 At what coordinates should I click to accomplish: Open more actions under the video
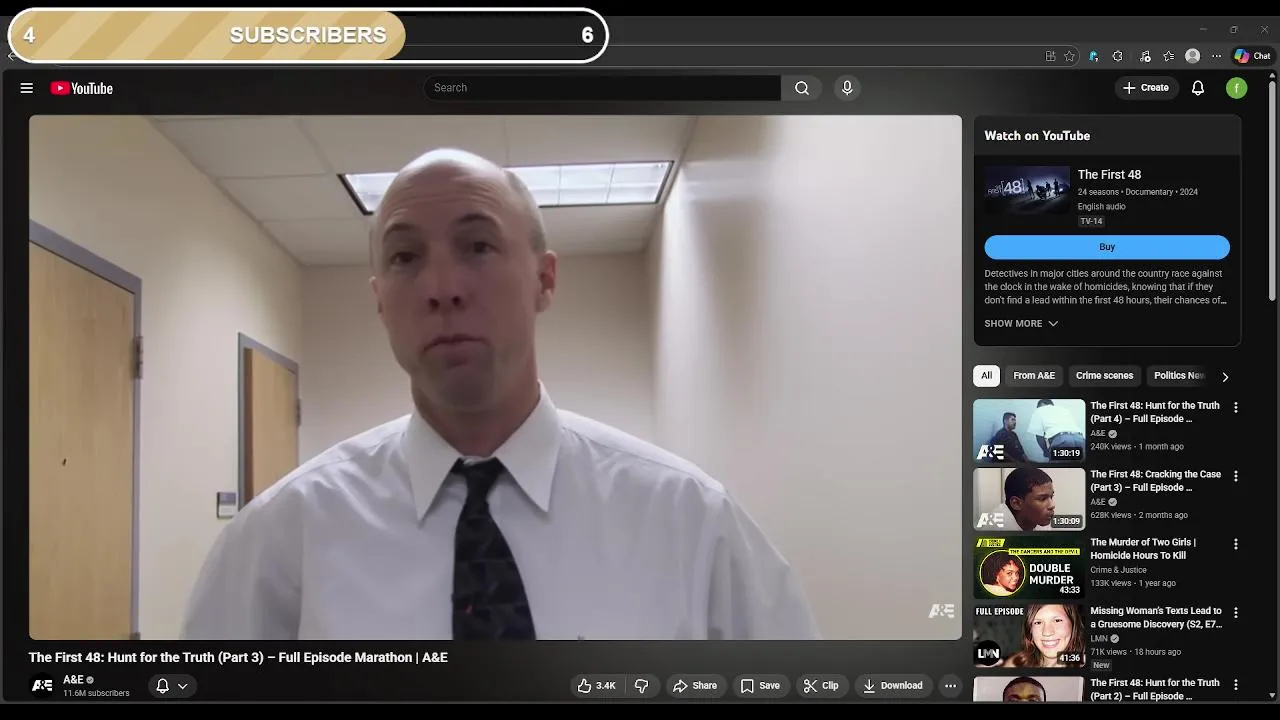pyautogui.click(x=950, y=686)
